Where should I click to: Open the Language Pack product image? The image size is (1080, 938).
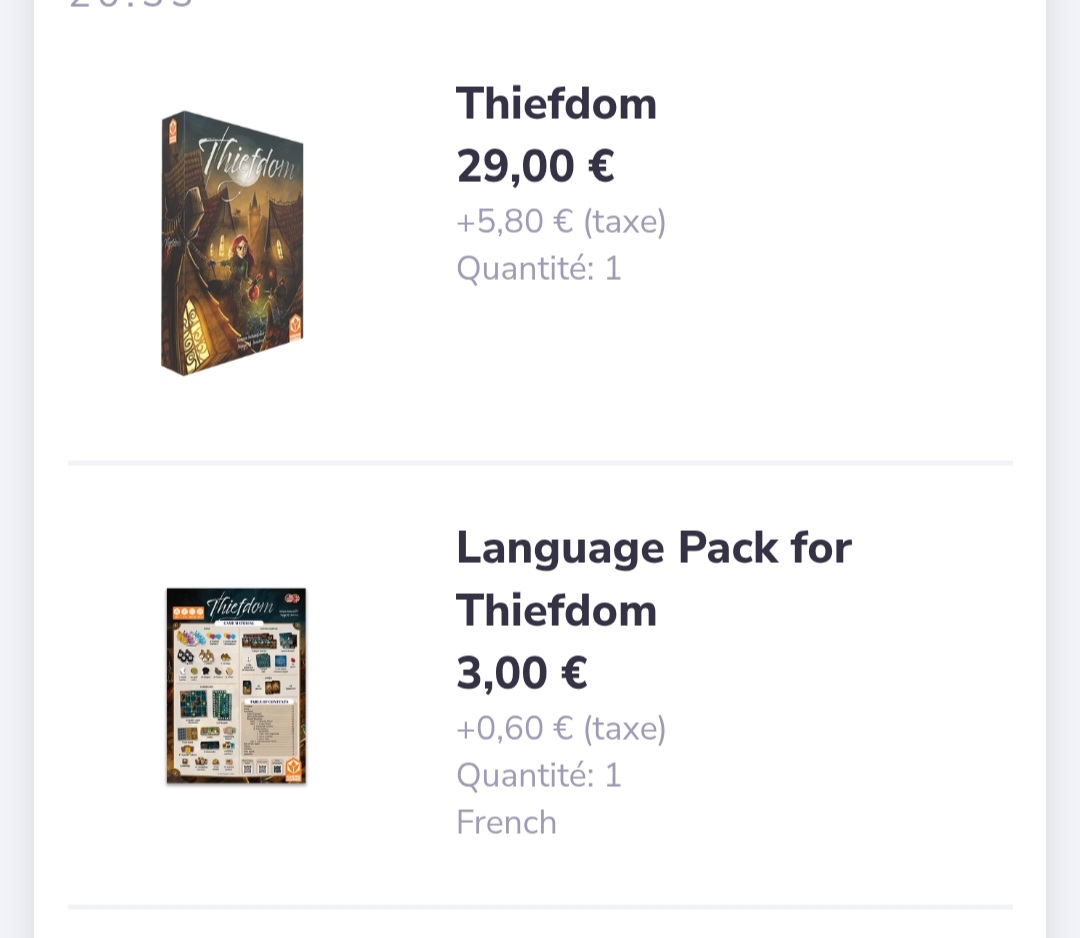tap(236, 685)
